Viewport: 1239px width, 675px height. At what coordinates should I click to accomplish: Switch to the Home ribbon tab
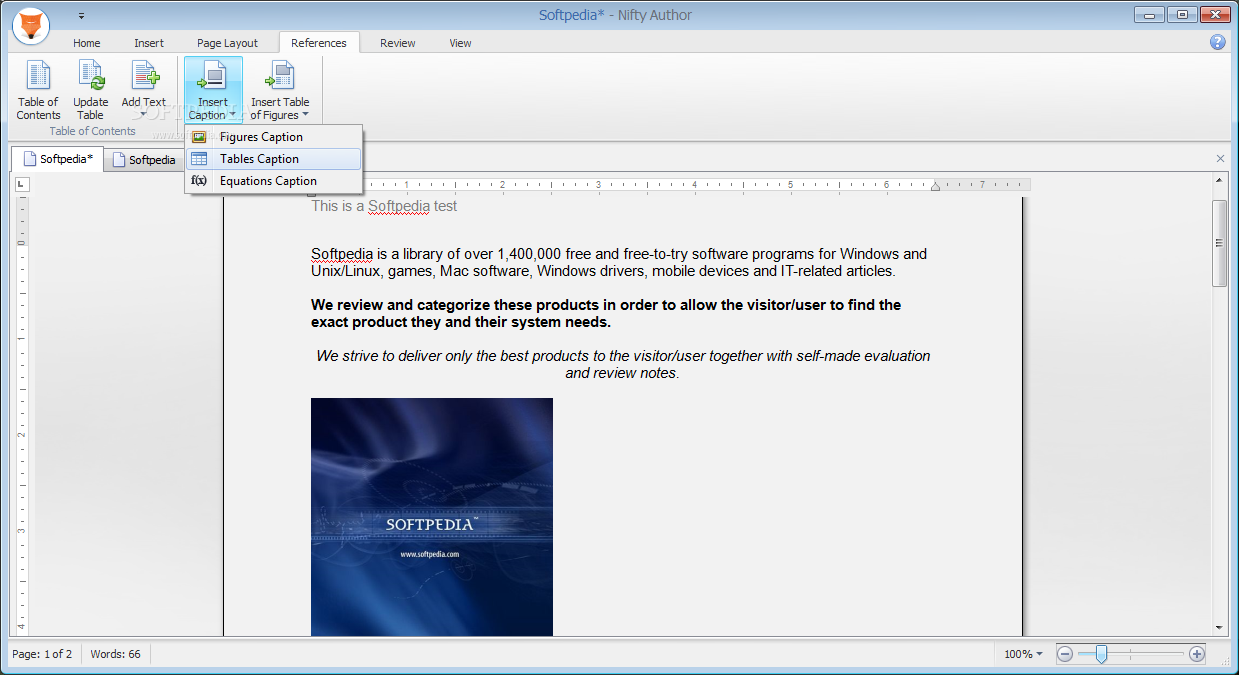[87, 43]
